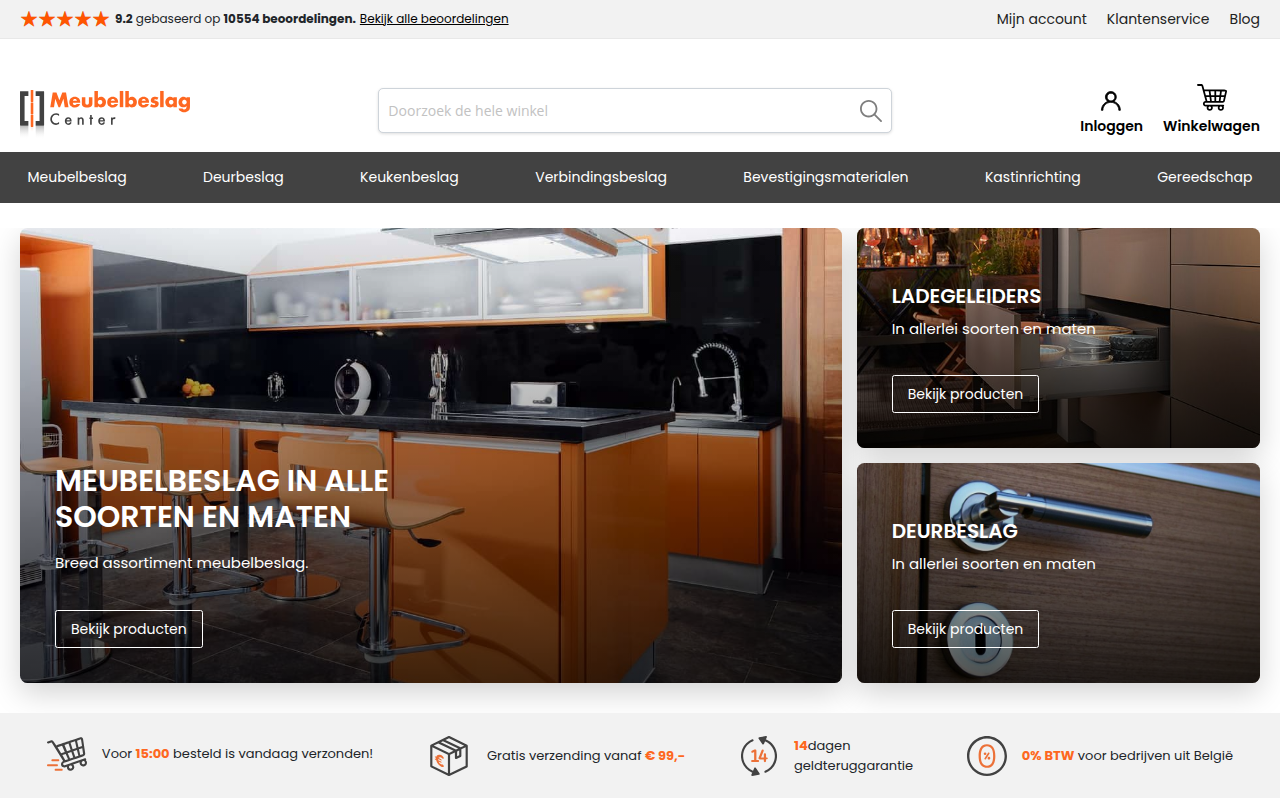Screen dimensions: 1280x800
Task: Open the Winkelwagen shopping cart icon
Action: tap(1212, 98)
